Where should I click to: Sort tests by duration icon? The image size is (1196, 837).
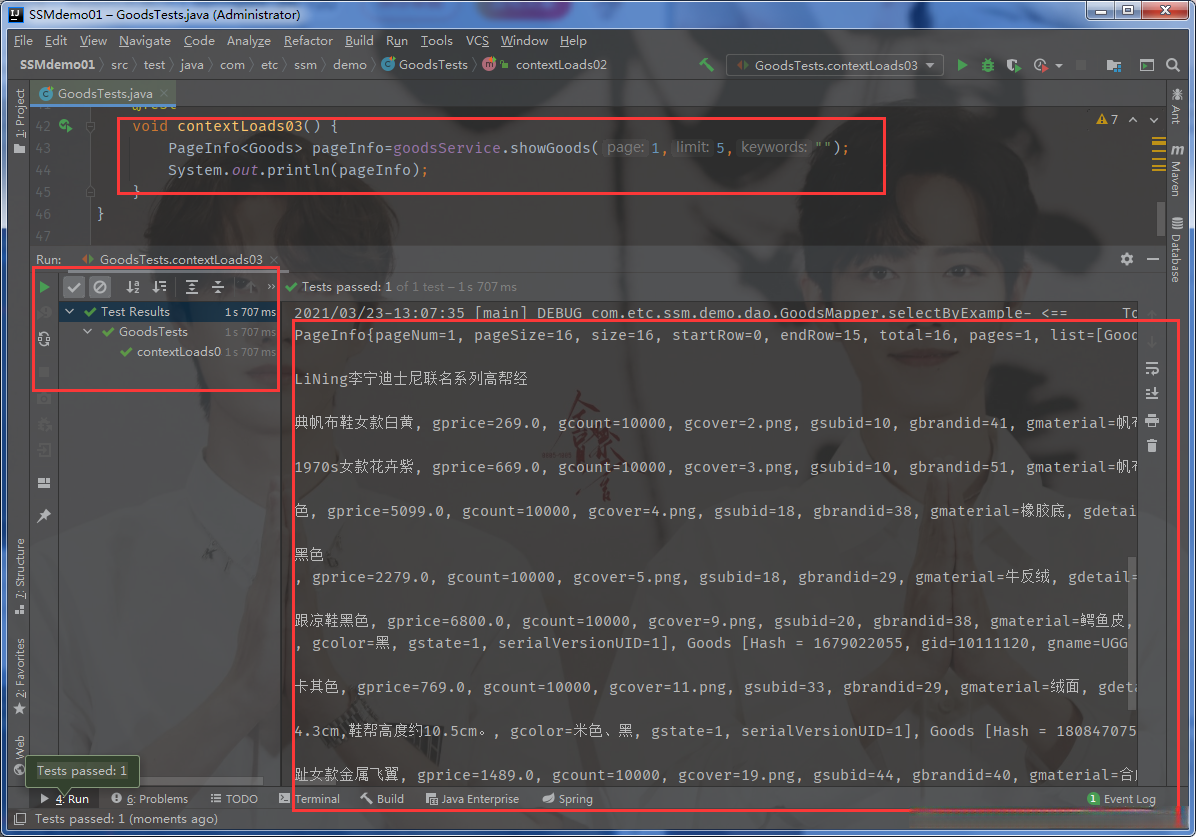[x=159, y=287]
